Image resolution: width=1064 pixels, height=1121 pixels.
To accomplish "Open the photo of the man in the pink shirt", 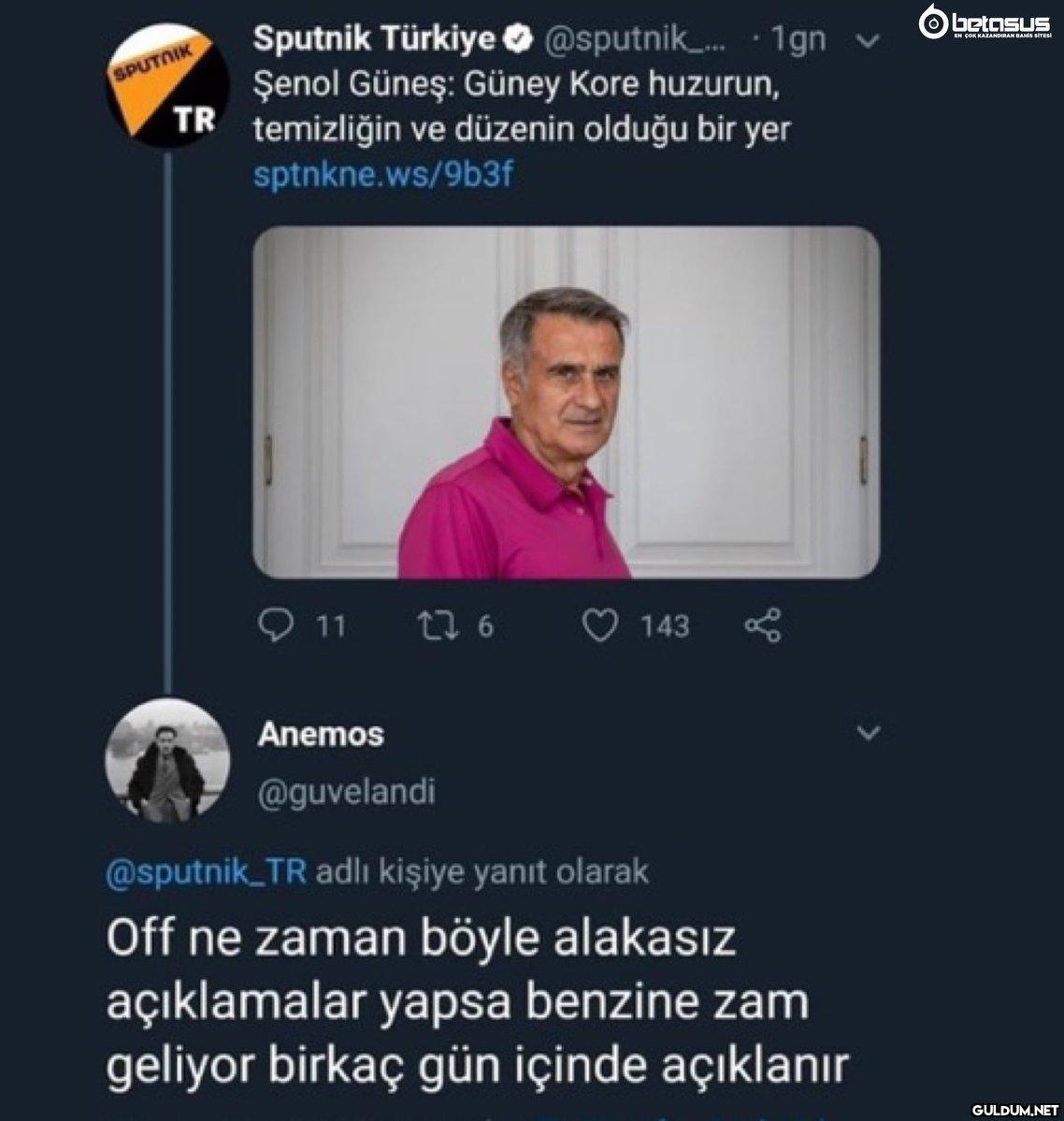I will 566,402.
